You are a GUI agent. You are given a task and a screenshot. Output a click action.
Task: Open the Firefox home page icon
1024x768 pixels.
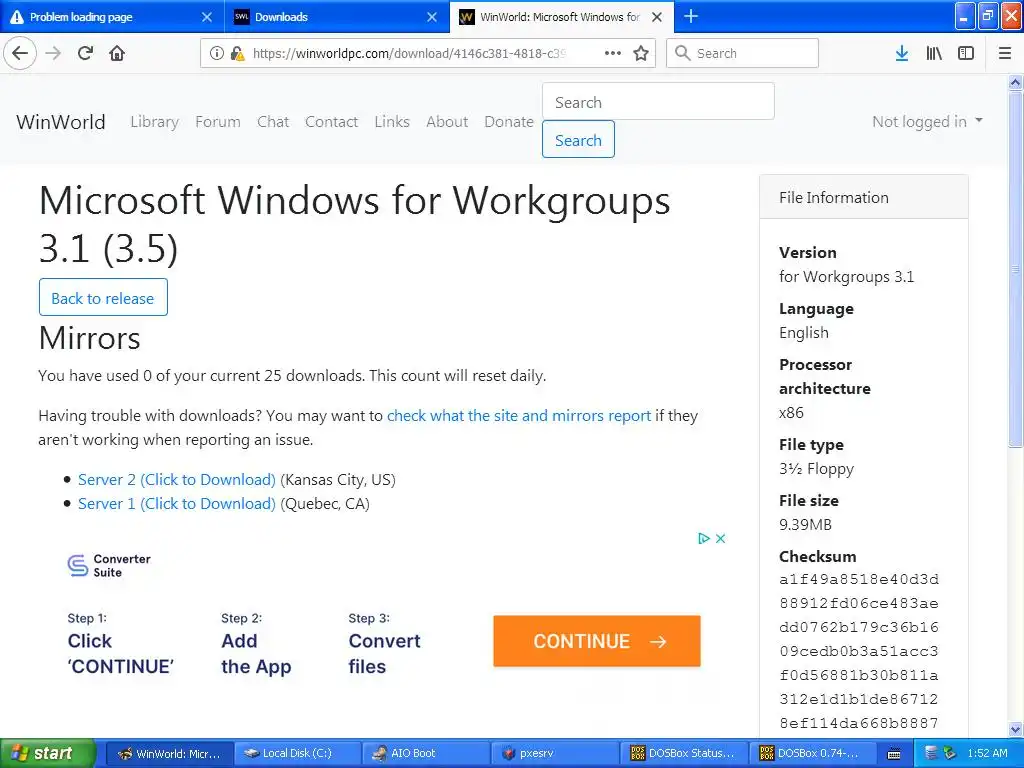click(117, 54)
